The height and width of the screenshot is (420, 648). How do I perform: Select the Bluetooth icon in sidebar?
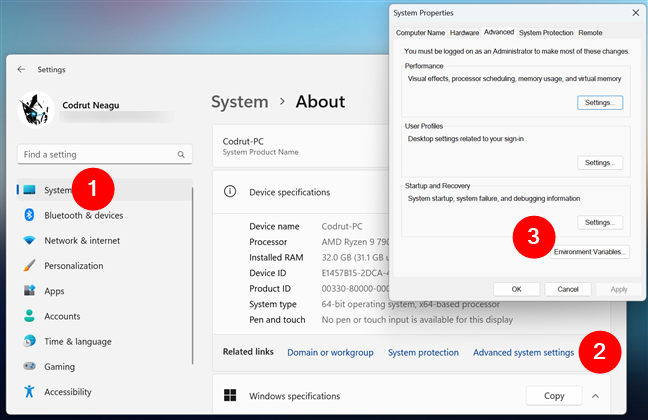click(29, 215)
